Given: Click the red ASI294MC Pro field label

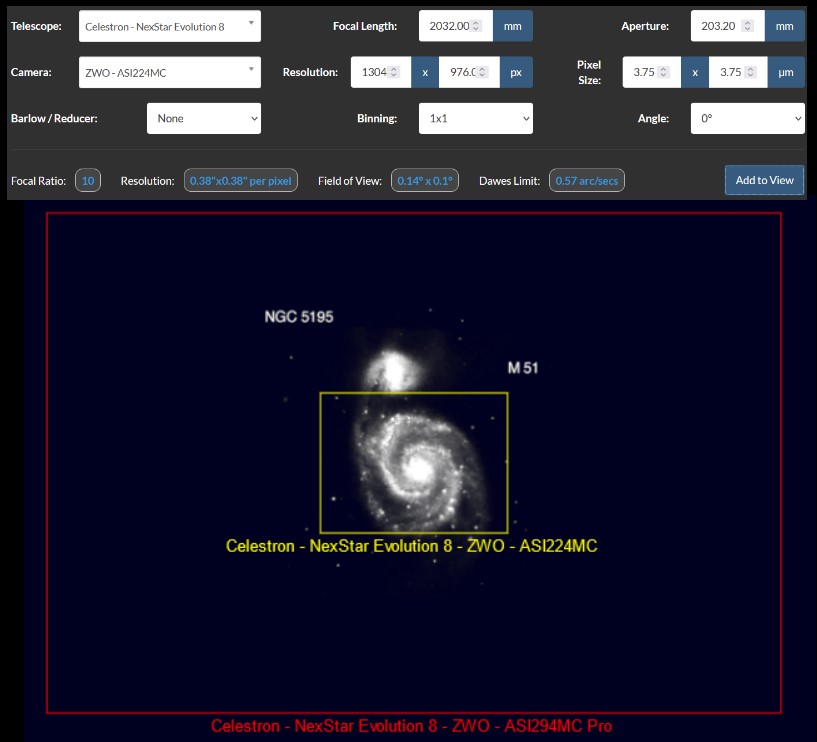Looking at the screenshot, I should (x=412, y=726).
